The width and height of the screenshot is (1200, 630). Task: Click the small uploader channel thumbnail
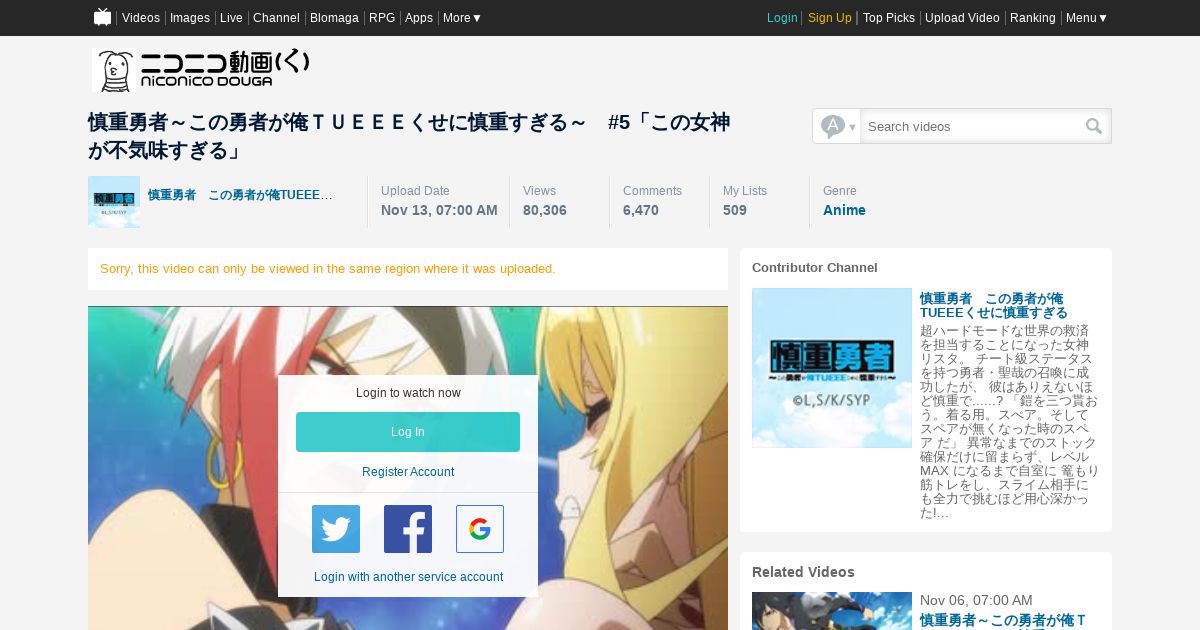pyautogui.click(x=114, y=202)
